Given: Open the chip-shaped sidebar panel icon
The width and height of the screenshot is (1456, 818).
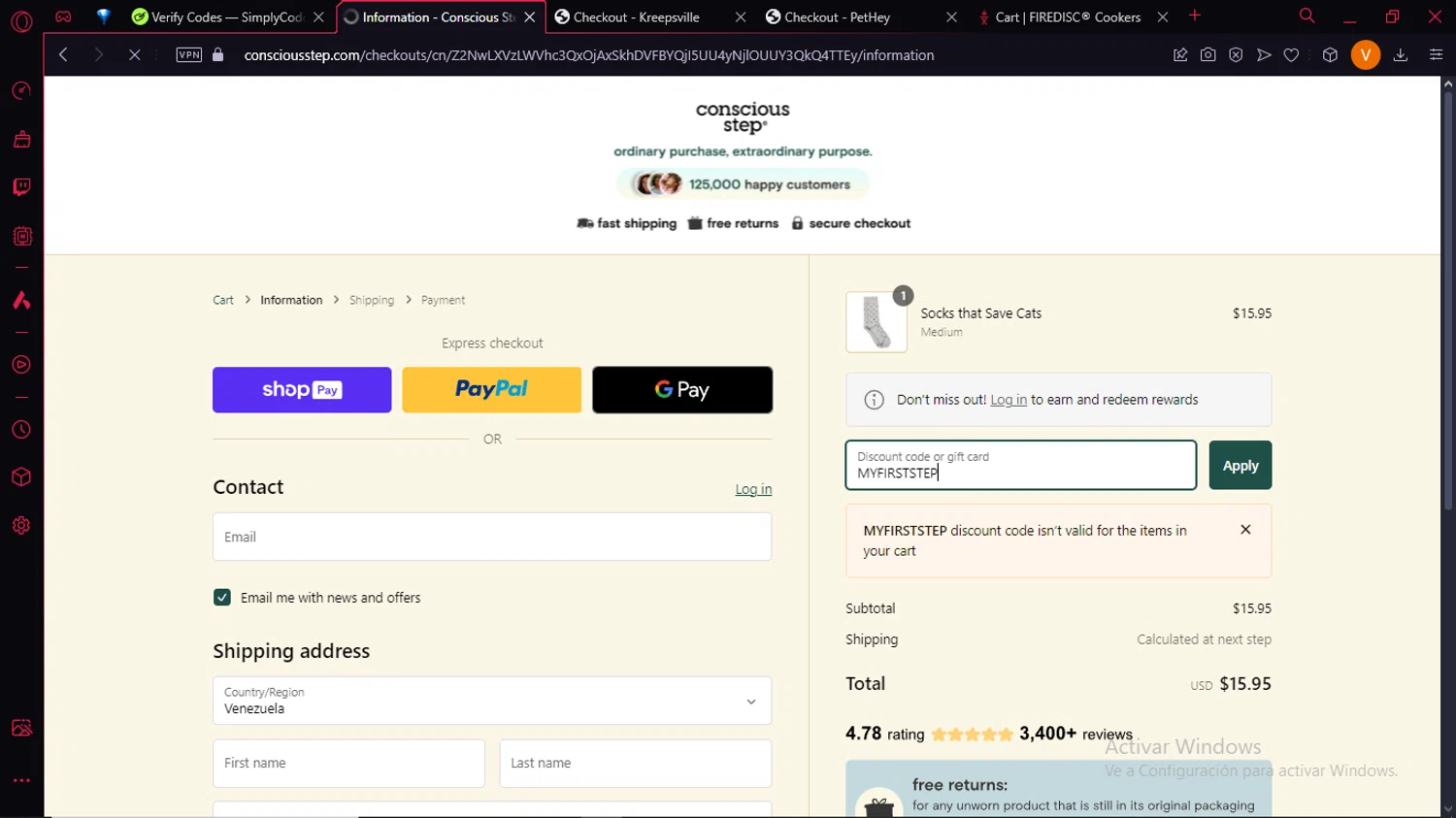Looking at the screenshot, I should (x=21, y=236).
